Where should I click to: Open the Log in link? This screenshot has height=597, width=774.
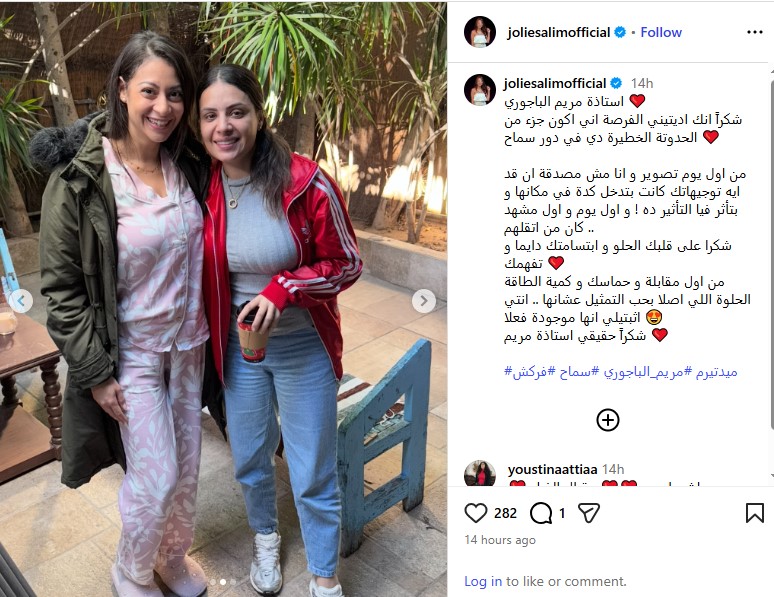pyautogui.click(x=483, y=581)
